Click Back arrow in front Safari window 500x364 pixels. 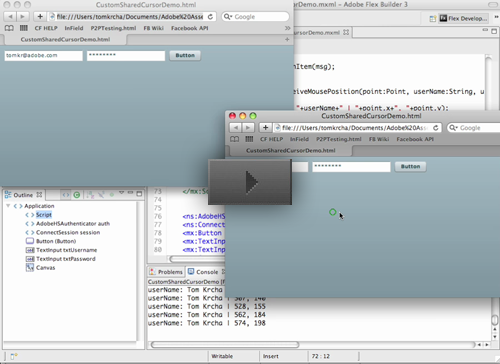pos(235,128)
